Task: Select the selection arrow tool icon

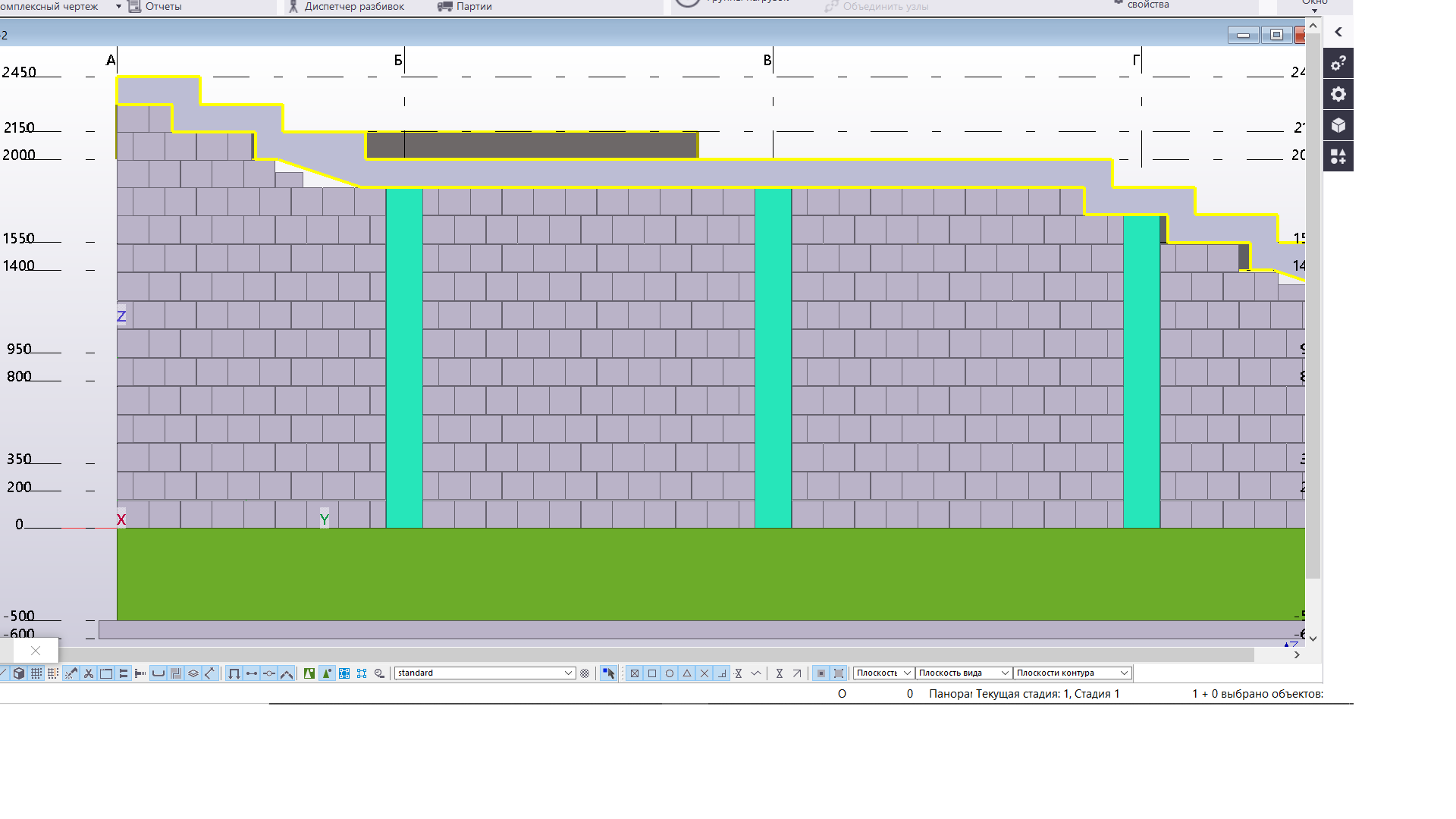Action: click(608, 673)
